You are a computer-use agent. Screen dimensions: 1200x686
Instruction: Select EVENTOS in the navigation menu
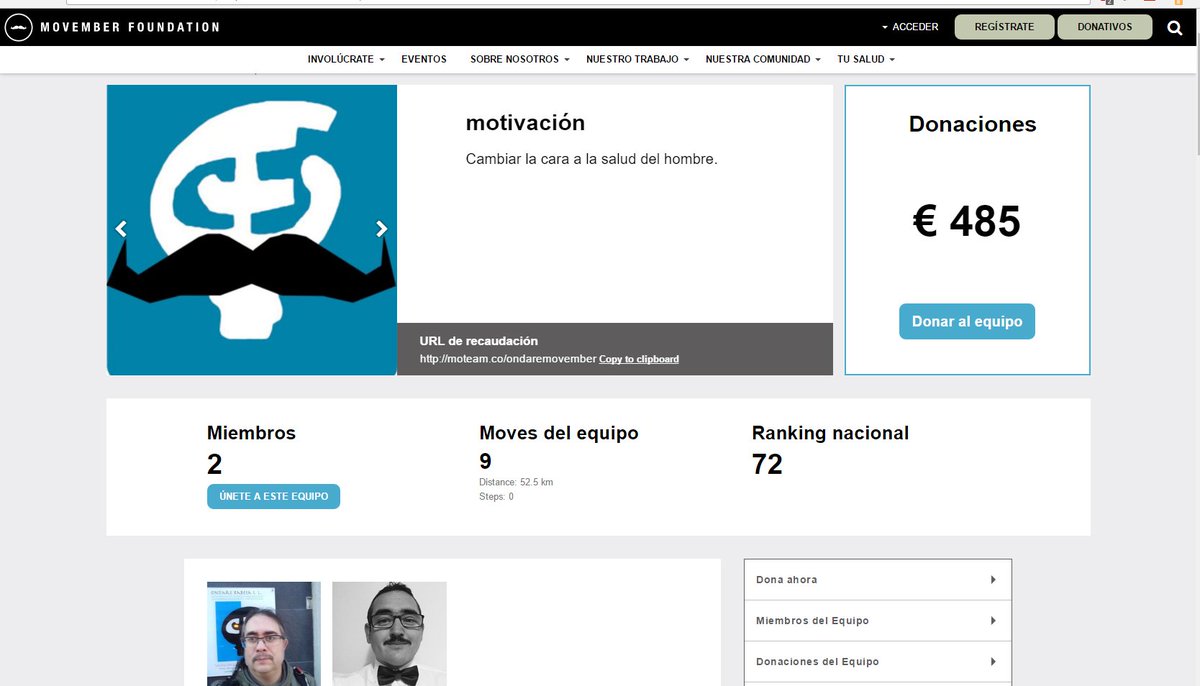(x=424, y=59)
